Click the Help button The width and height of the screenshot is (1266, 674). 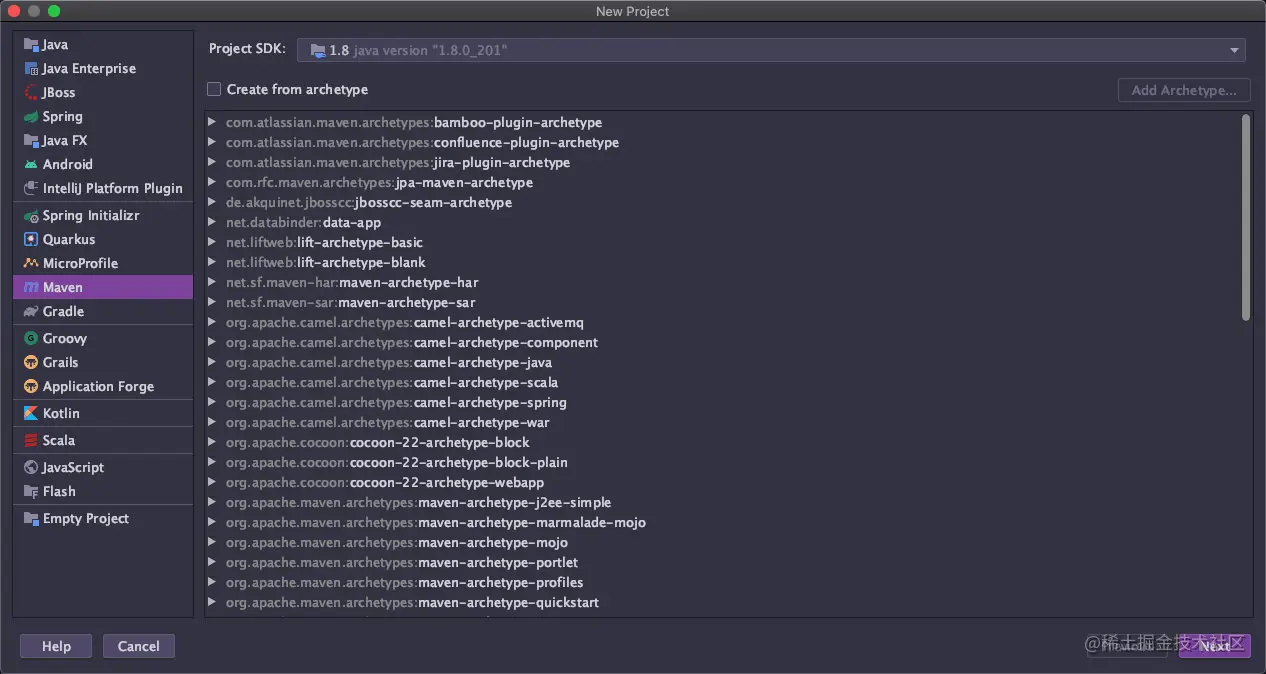pyautogui.click(x=56, y=646)
